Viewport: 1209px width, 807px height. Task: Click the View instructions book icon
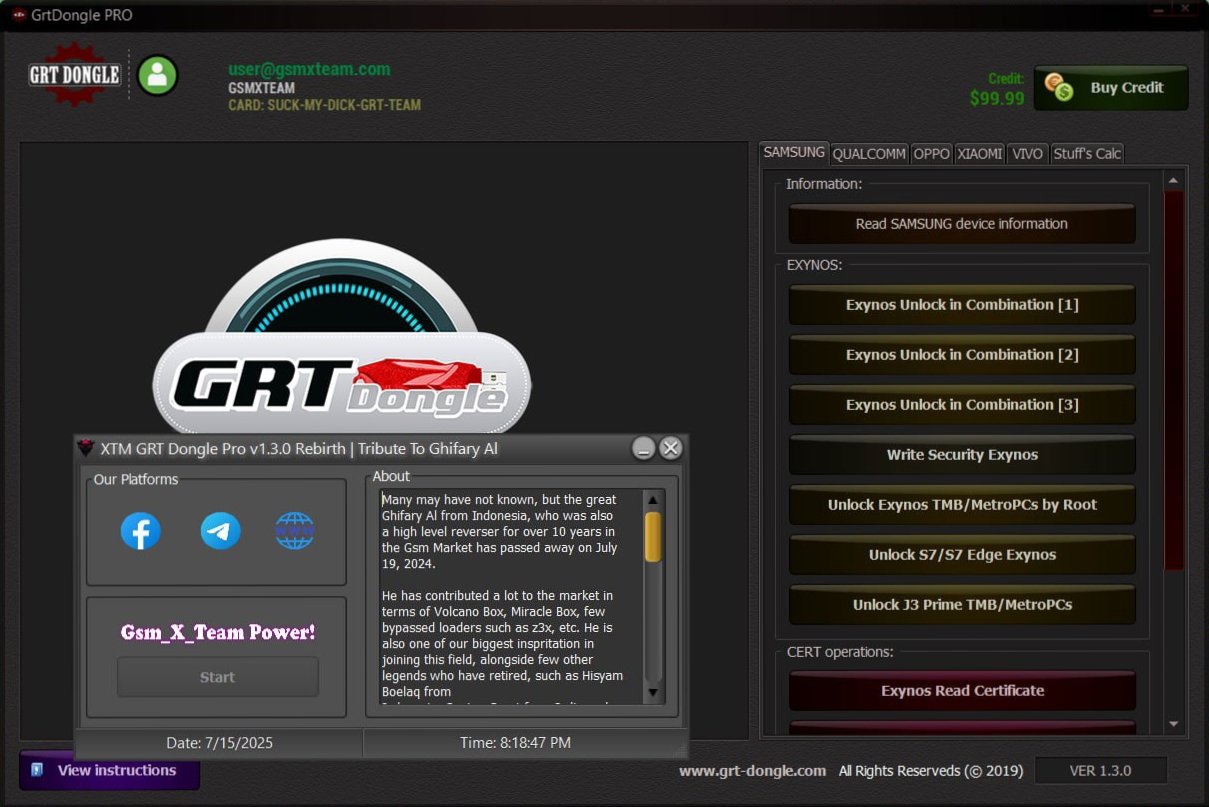tap(37, 770)
